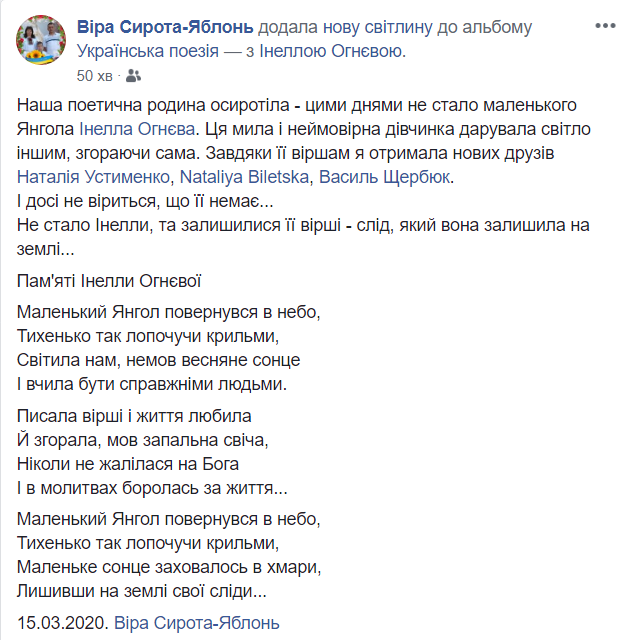This screenshot has width=621, height=640.
Task: Open Віра Сирота-Яблонь signature link at bottom
Action: [x=197, y=623]
